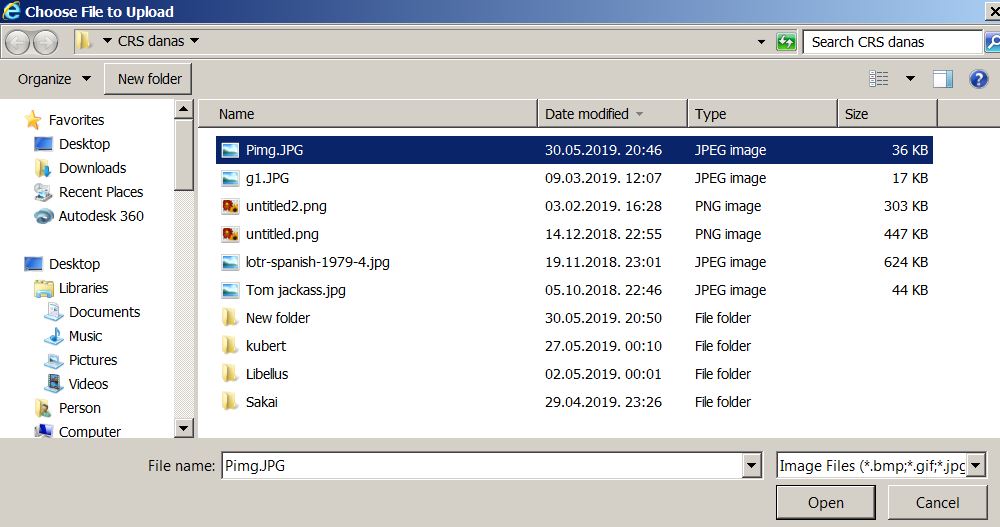Select the date 27.05.2019. 00:10

(603, 346)
